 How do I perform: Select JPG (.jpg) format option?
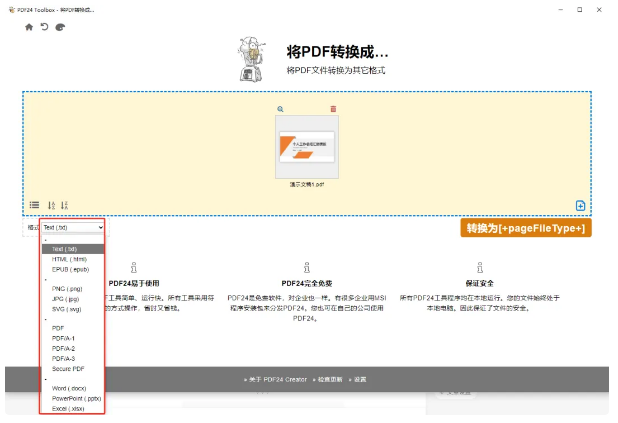pos(67,298)
